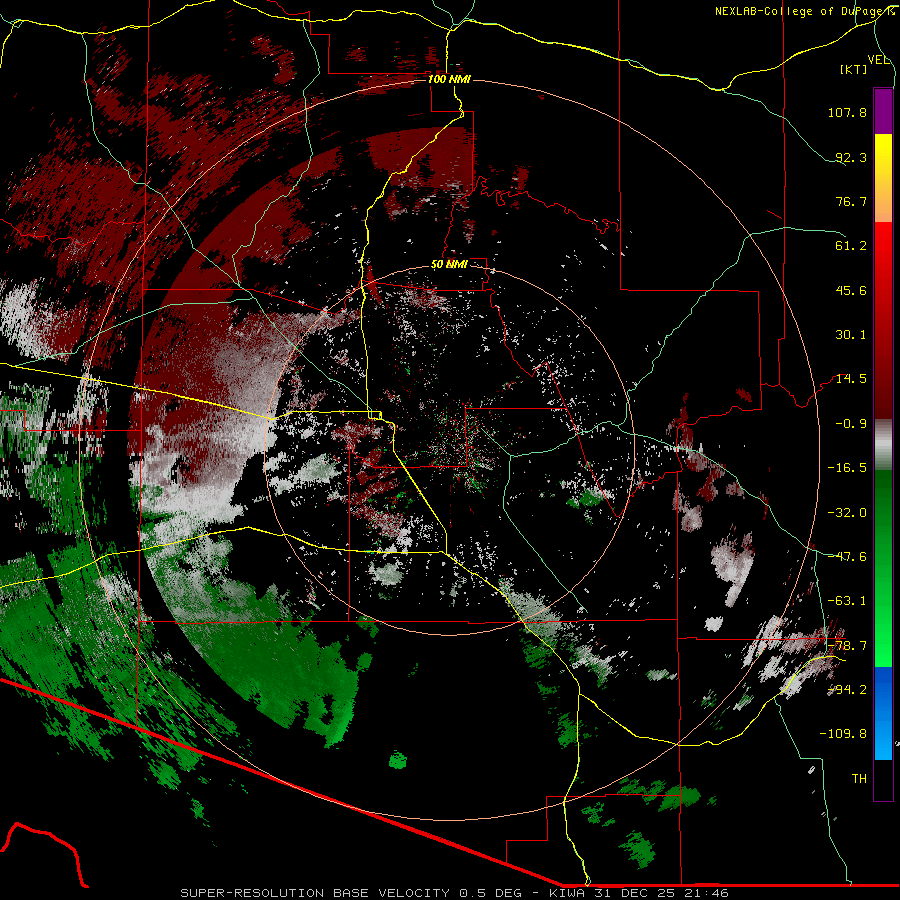The height and width of the screenshot is (900, 900).
Task: Click the Super-Resolution Base Velocity caption text
Action: (x=455, y=893)
